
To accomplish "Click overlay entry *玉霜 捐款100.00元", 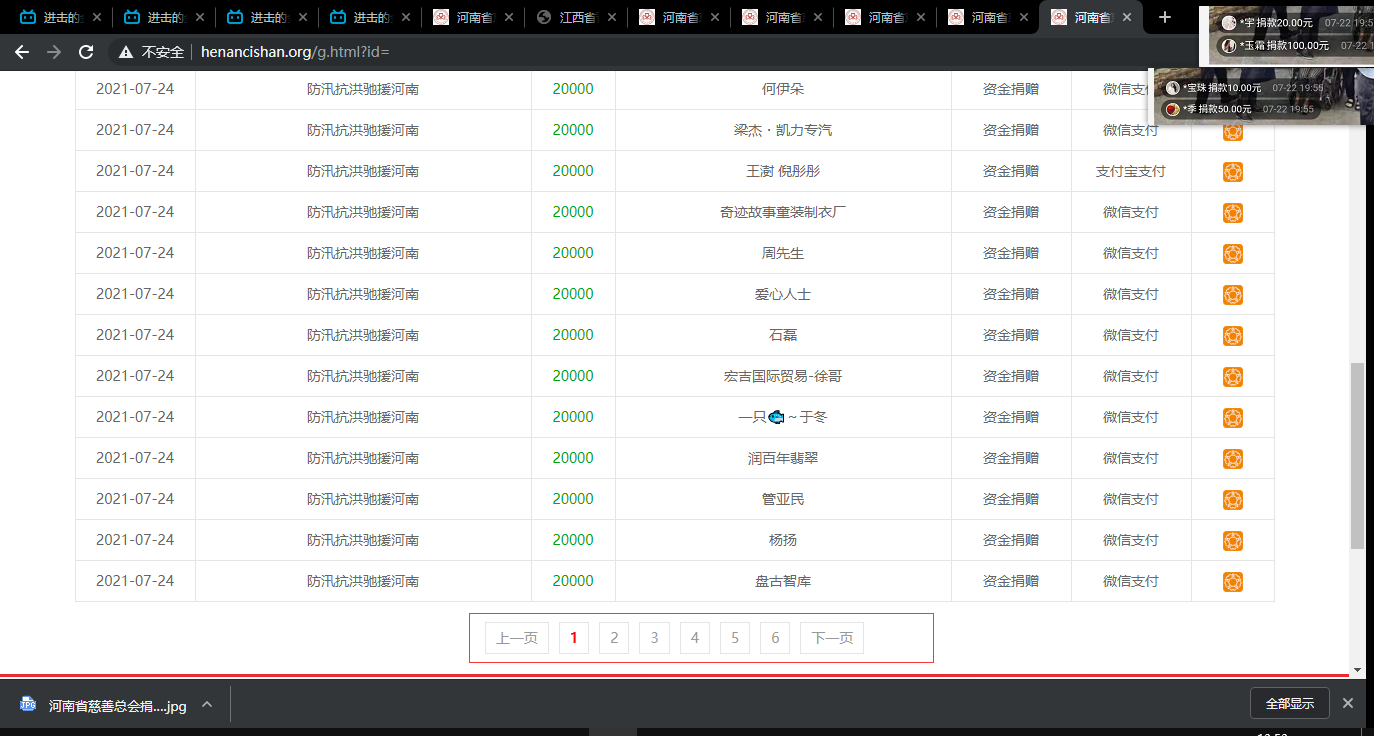I will point(1295,45).
